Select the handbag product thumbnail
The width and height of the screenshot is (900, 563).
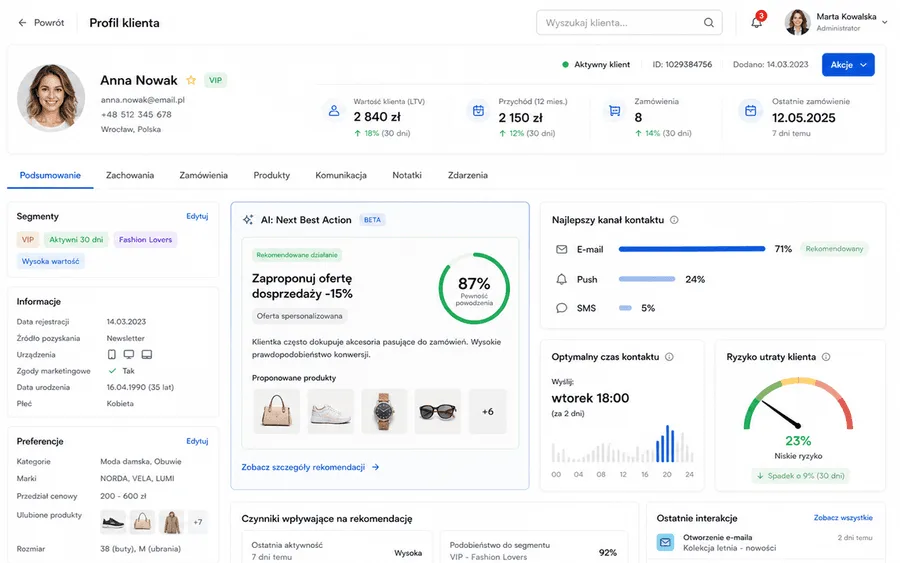[277, 411]
